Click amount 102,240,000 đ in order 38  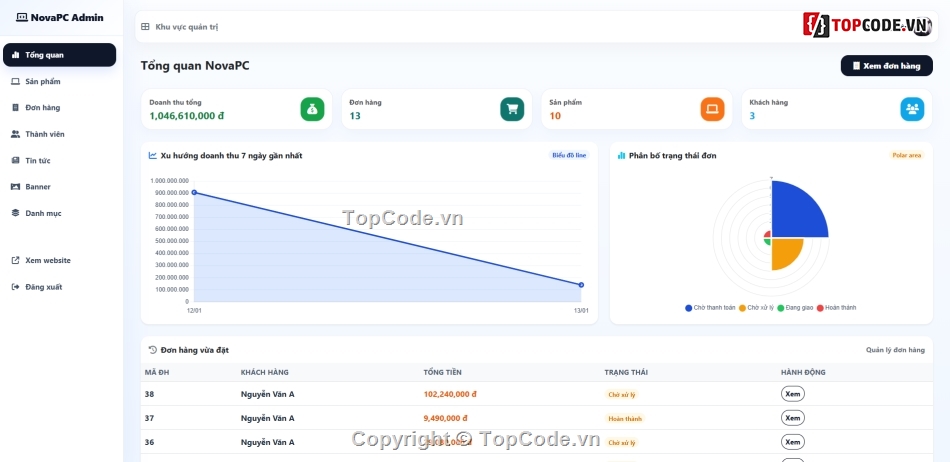point(450,394)
